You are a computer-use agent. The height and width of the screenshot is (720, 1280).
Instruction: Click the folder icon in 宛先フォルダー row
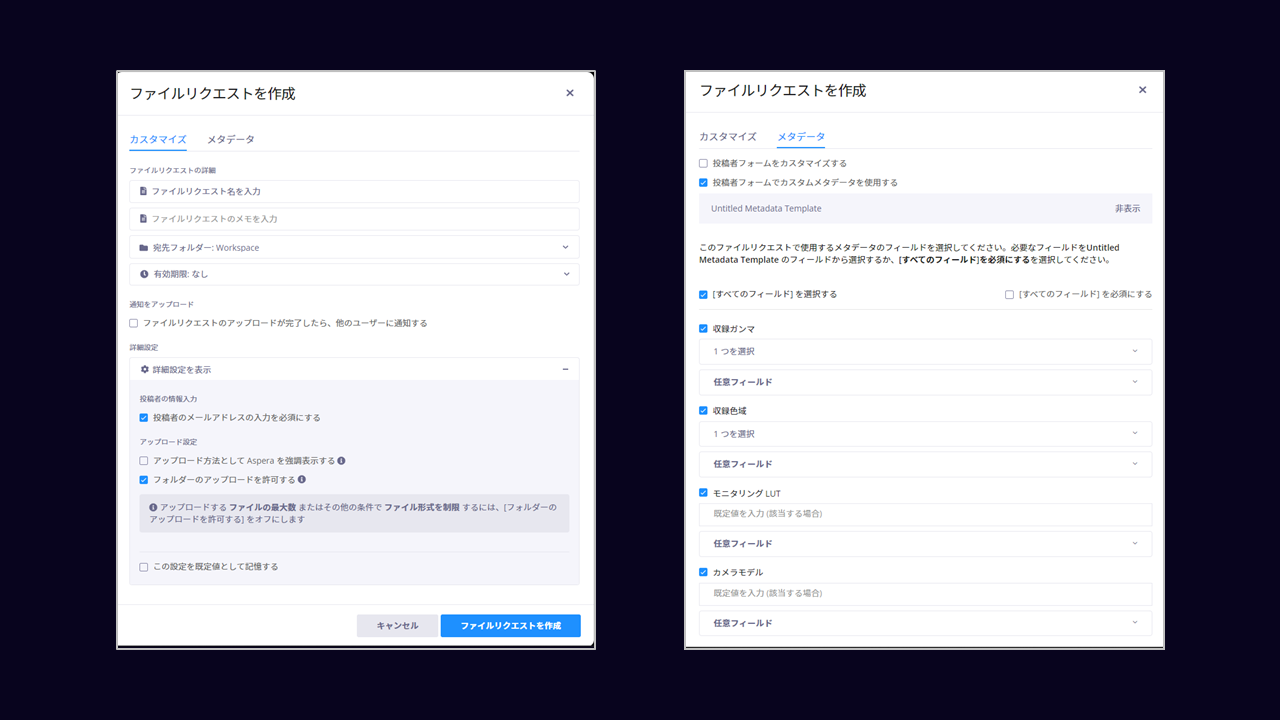coord(144,247)
